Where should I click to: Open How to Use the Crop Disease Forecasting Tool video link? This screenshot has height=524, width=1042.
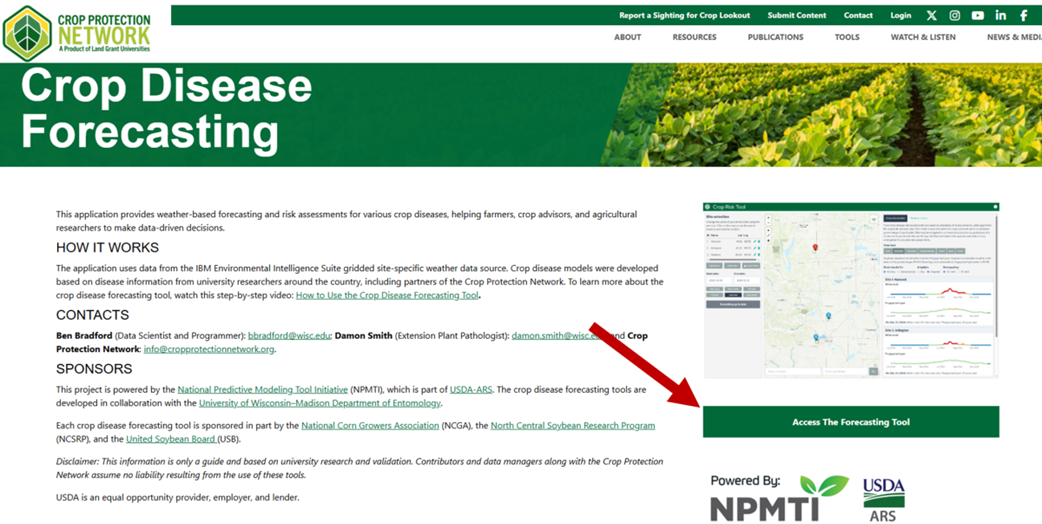point(387,296)
